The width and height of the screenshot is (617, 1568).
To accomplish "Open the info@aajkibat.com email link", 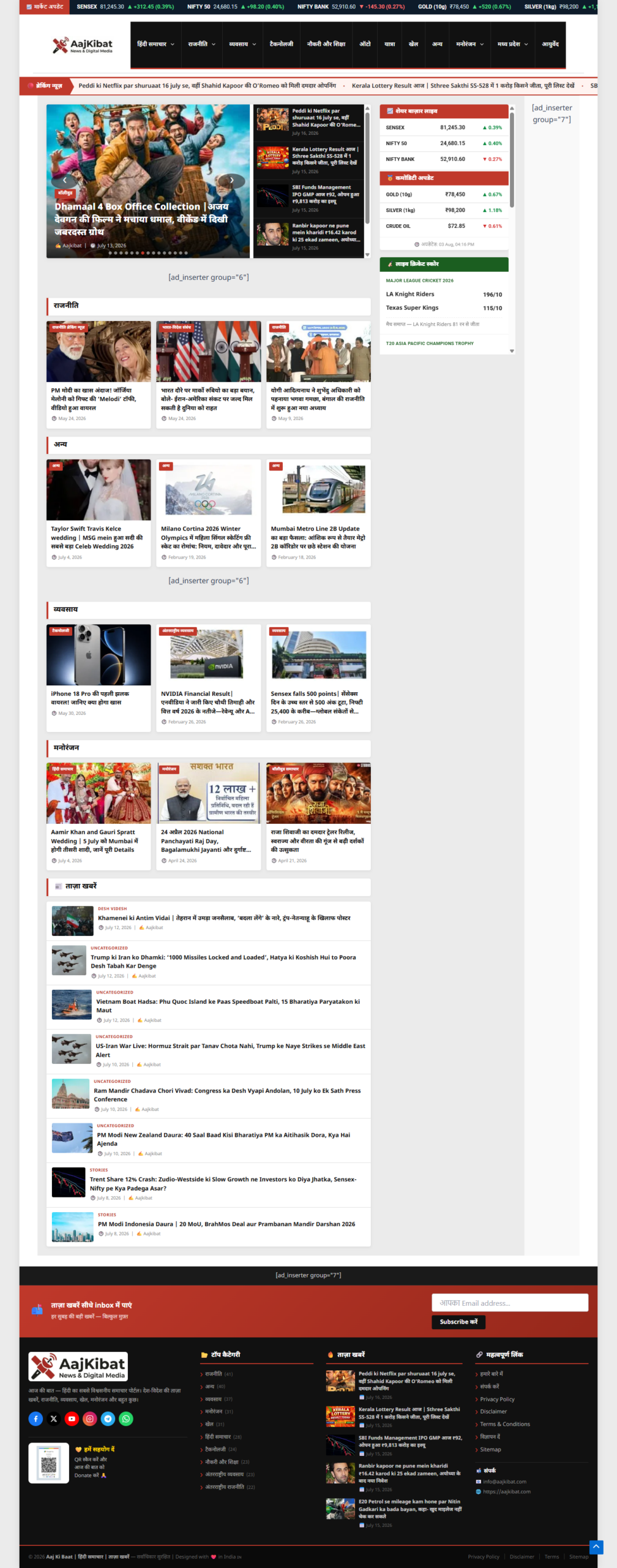I will tap(504, 1482).
